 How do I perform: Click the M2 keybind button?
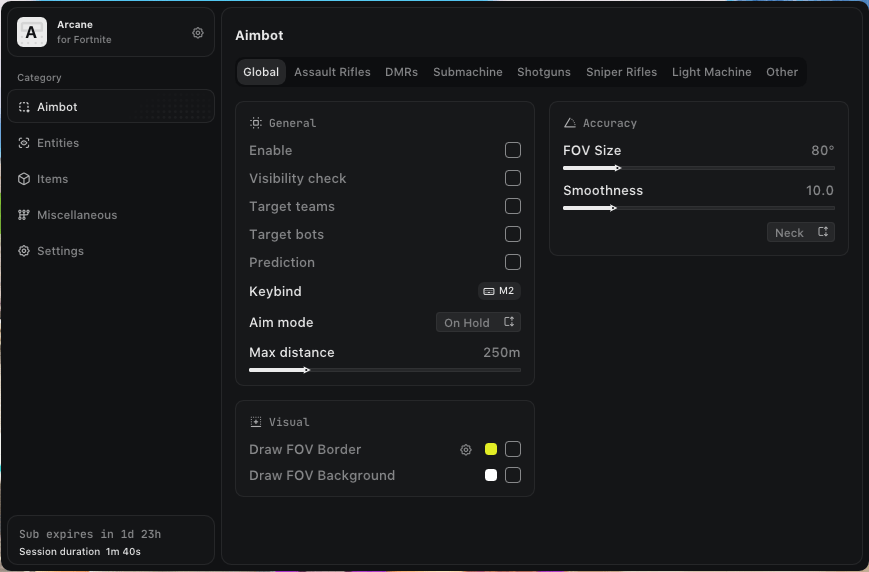coord(499,291)
